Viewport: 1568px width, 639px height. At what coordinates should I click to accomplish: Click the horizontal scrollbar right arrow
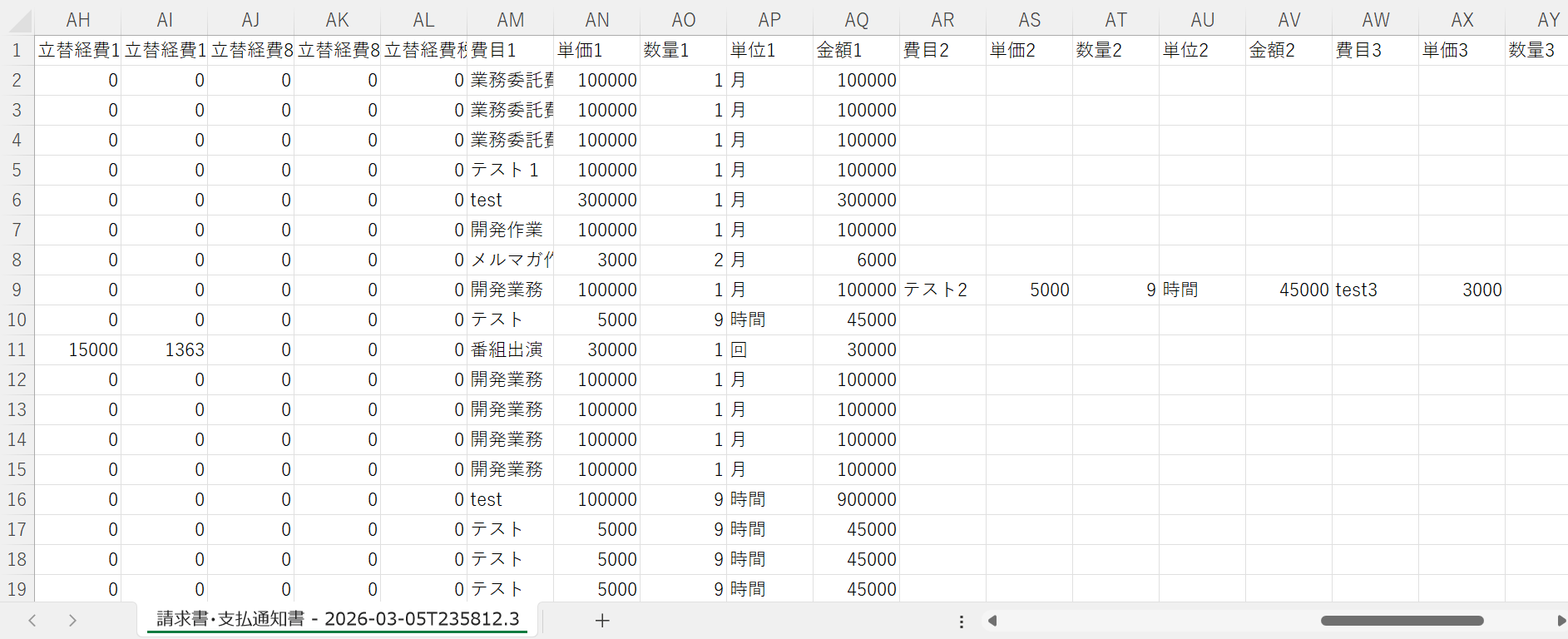1561,621
